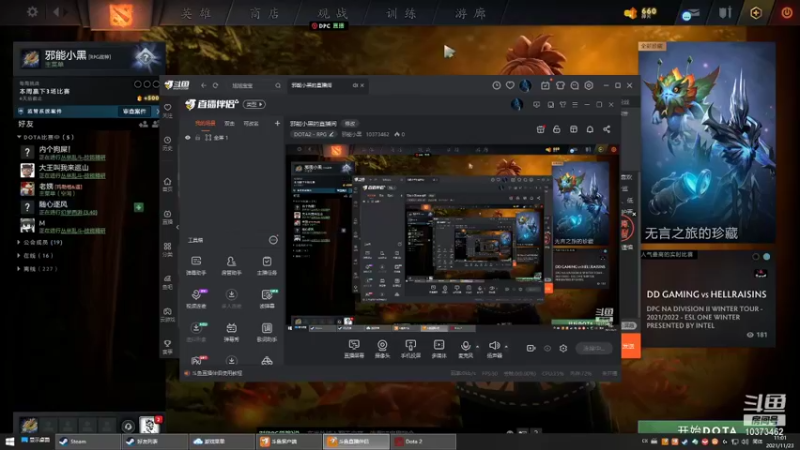Screen dimensions: 800x450
Task: Open Dota mail chat icon top right
Action: pos(690,14)
